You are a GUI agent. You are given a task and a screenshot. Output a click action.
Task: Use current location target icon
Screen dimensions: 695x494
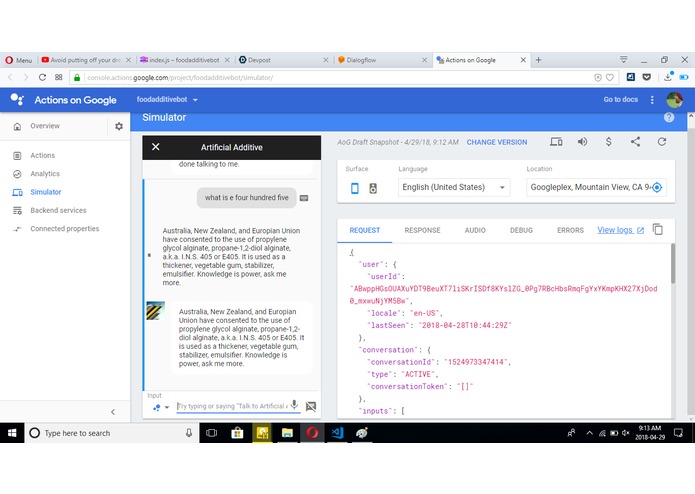tap(657, 187)
